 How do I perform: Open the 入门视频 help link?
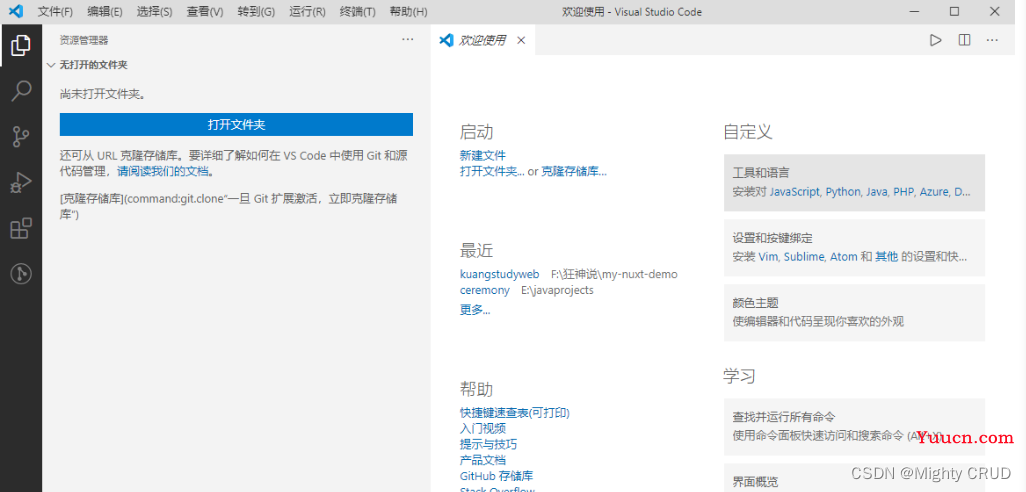tap(483, 429)
